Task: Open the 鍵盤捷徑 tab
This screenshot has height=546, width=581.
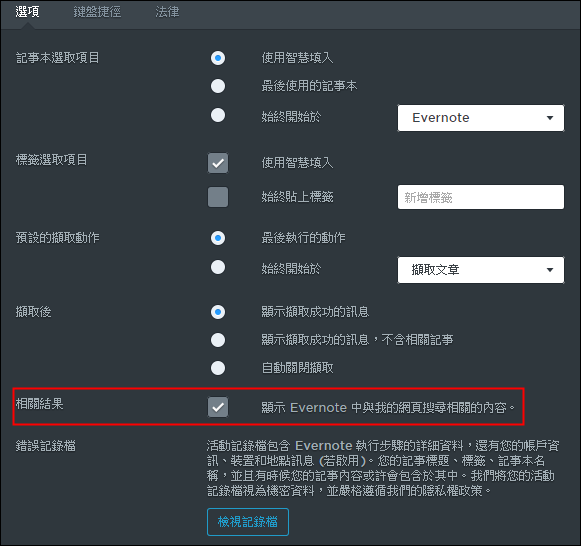Action: (97, 12)
